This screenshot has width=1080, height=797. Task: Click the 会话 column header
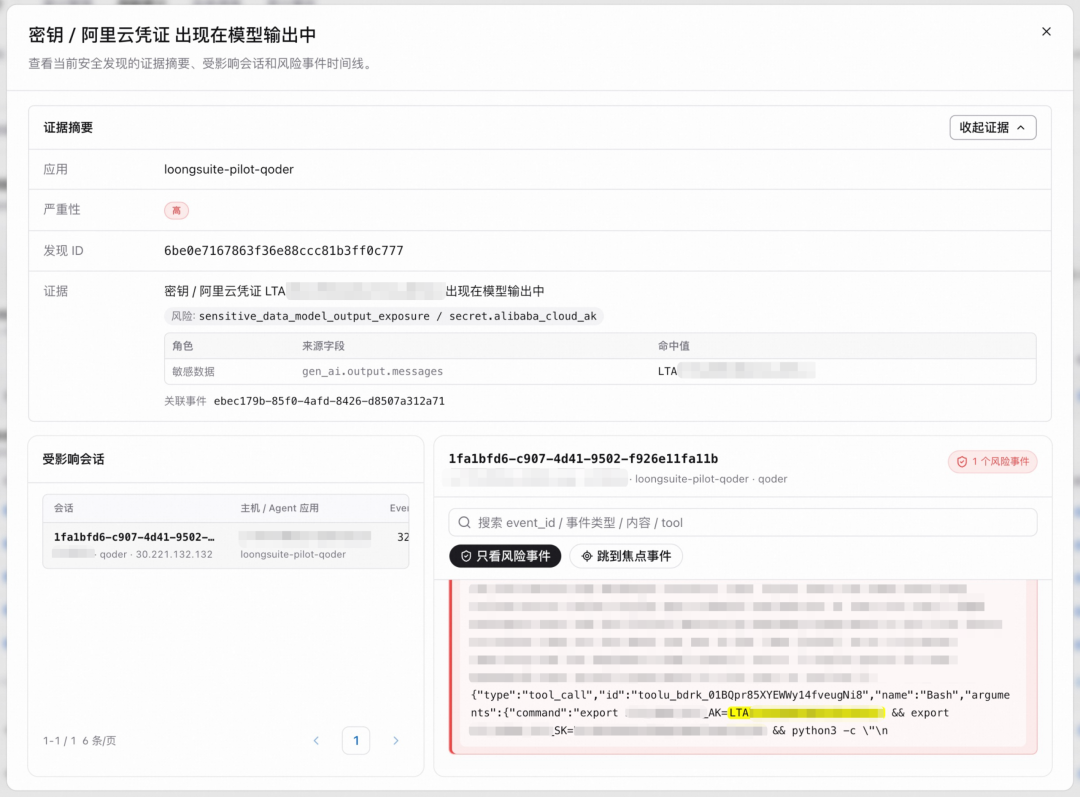(x=63, y=508)
